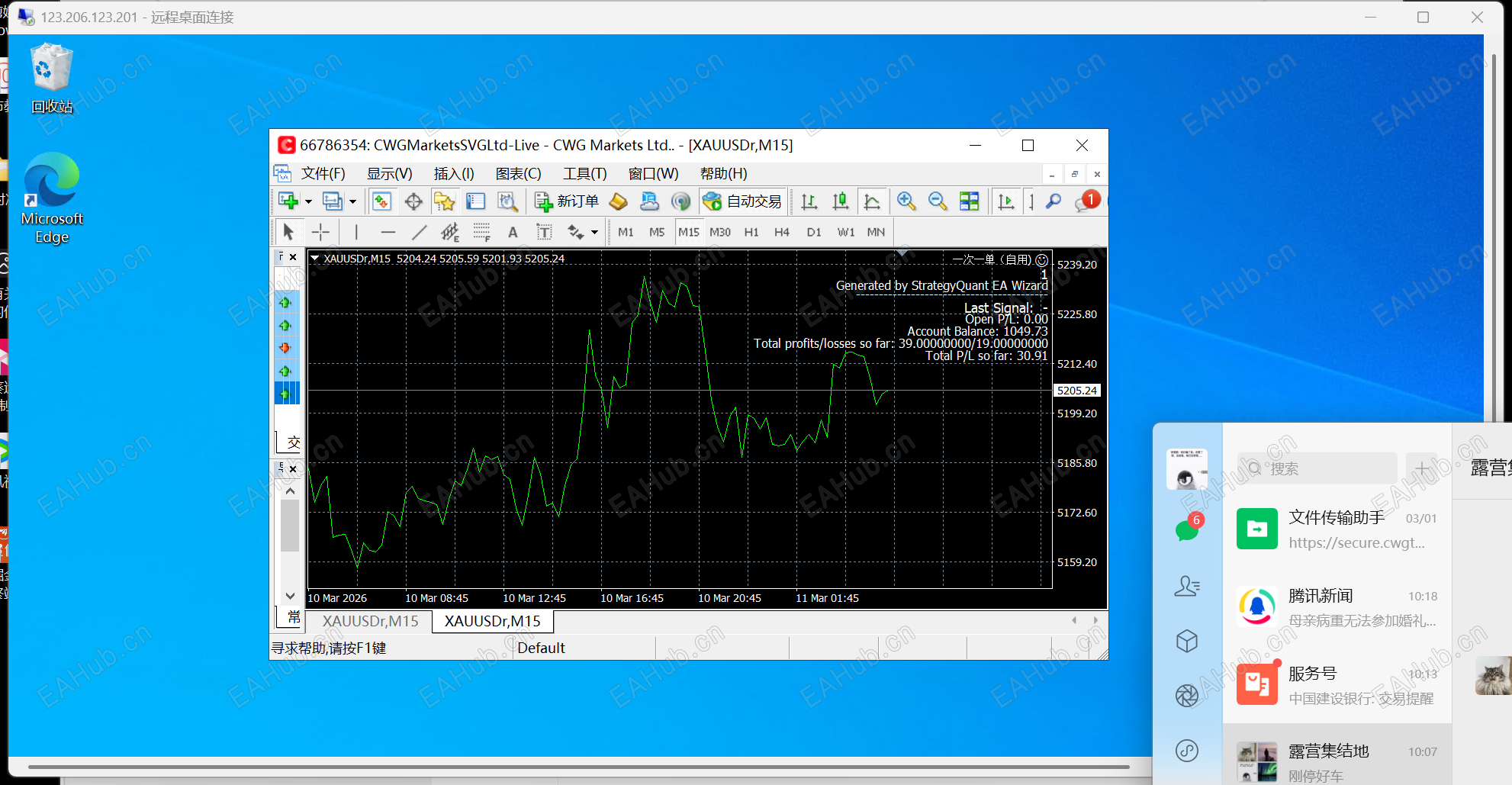Open the 显示(V) menu
This screenshot has height=785, width=1512.
(389, 174)
